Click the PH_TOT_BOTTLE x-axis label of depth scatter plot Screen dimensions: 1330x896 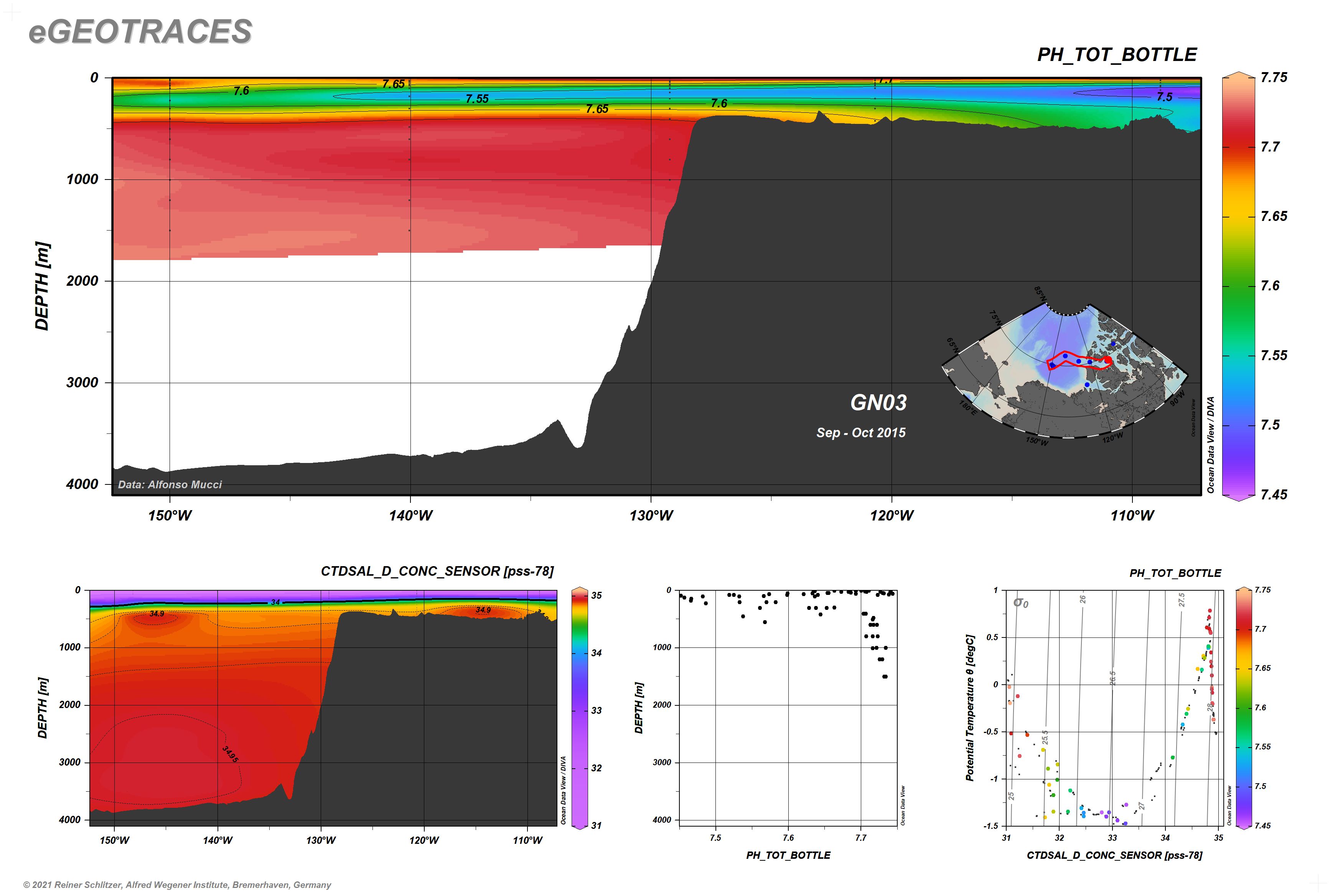point(788,855)
